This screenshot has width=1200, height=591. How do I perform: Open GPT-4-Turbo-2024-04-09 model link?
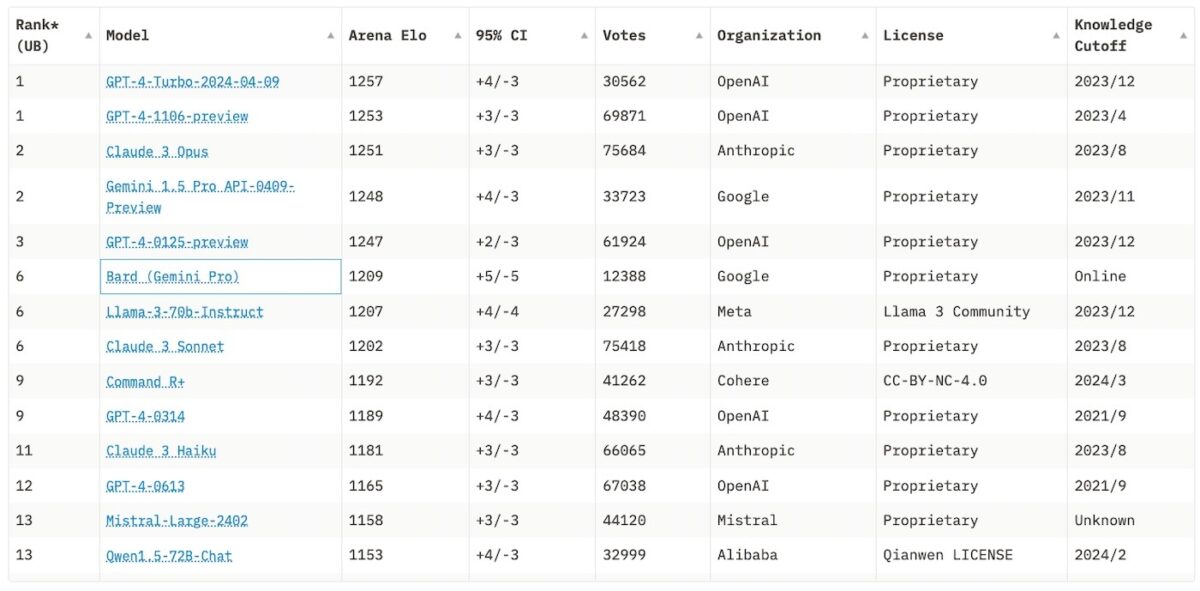pos(193,82)
